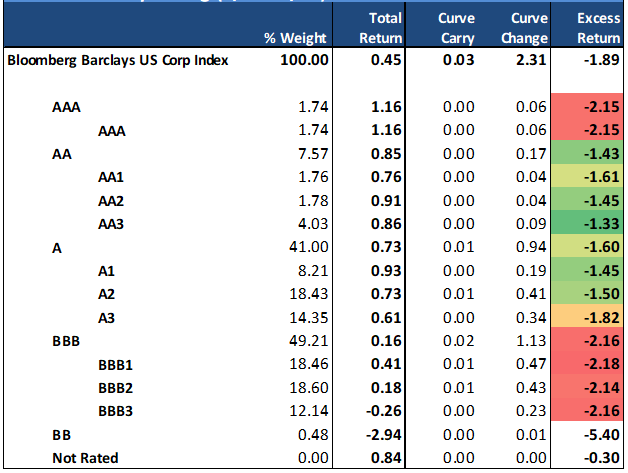
Task: Select the -2.94 total return value for BB
Action: (x=383, y=436)
